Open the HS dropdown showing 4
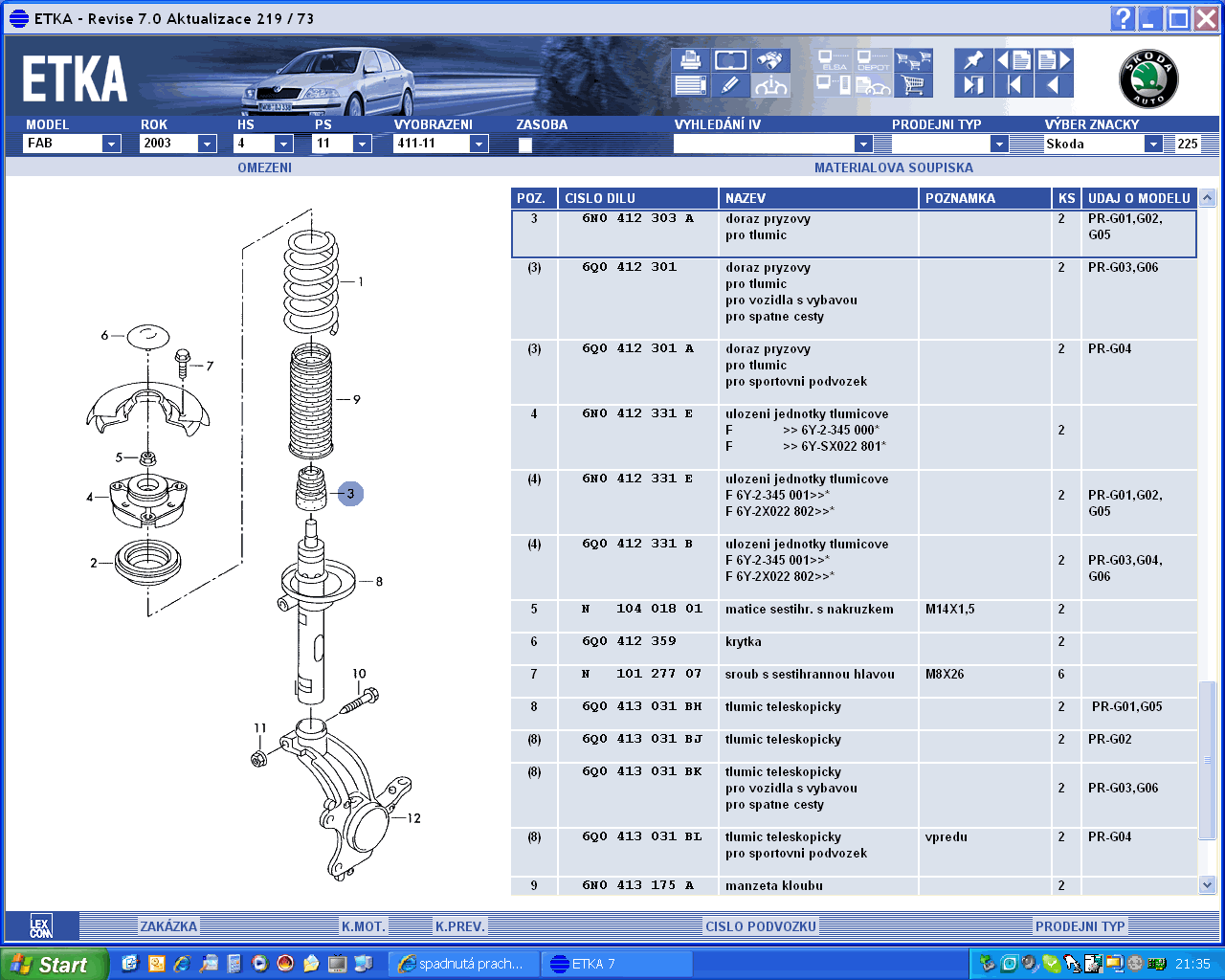The width and height of the screenshot is (1225, 980). 284,144
